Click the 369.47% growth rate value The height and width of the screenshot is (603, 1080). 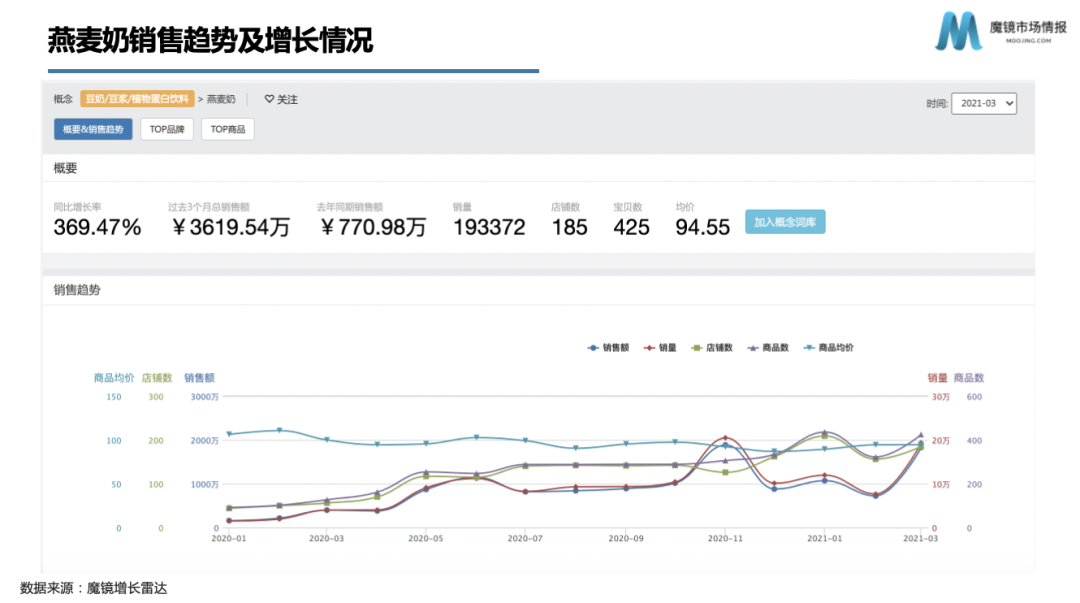[x=97, y=227]
